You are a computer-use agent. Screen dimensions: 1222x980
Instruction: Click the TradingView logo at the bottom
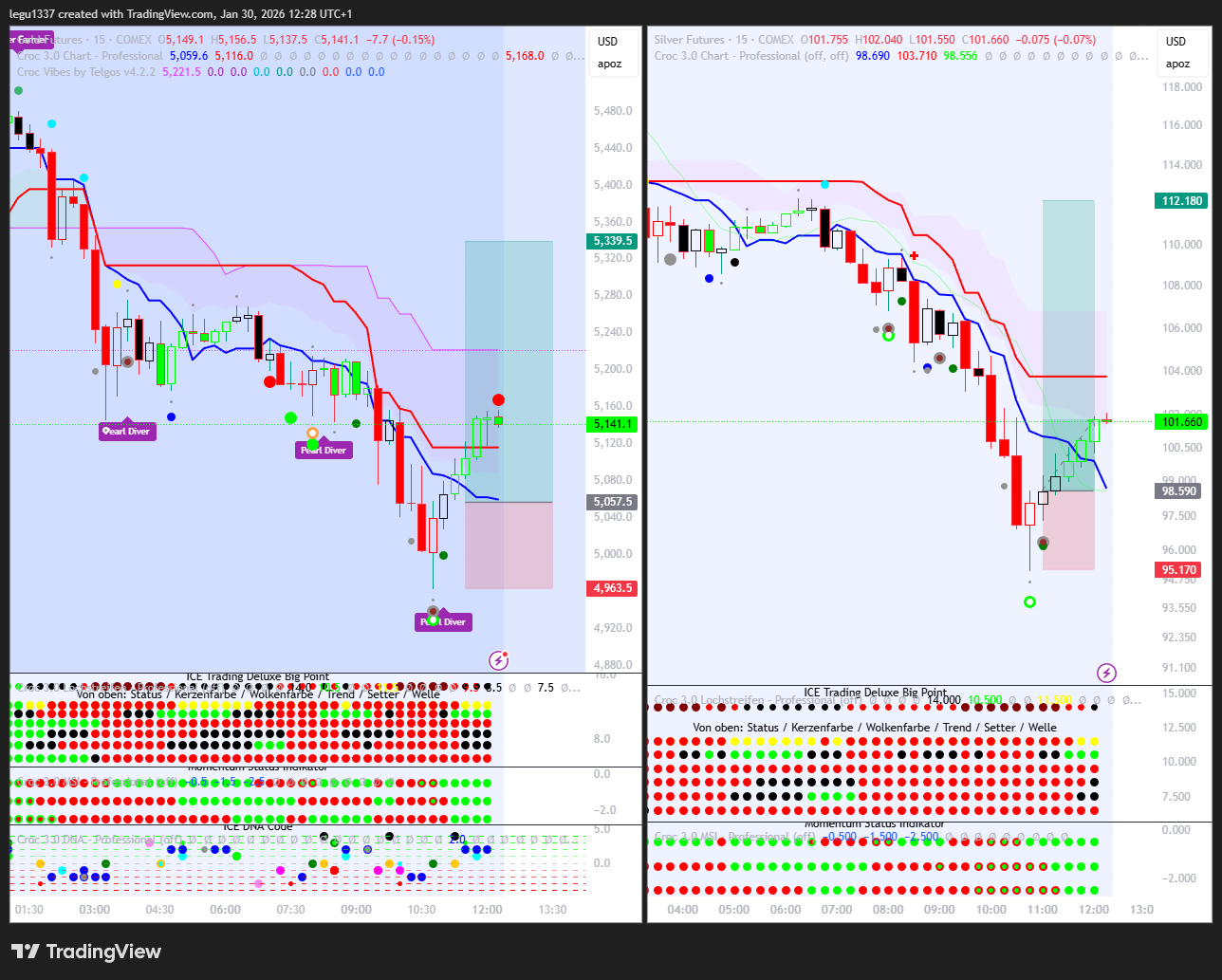[x=86, y=952]
